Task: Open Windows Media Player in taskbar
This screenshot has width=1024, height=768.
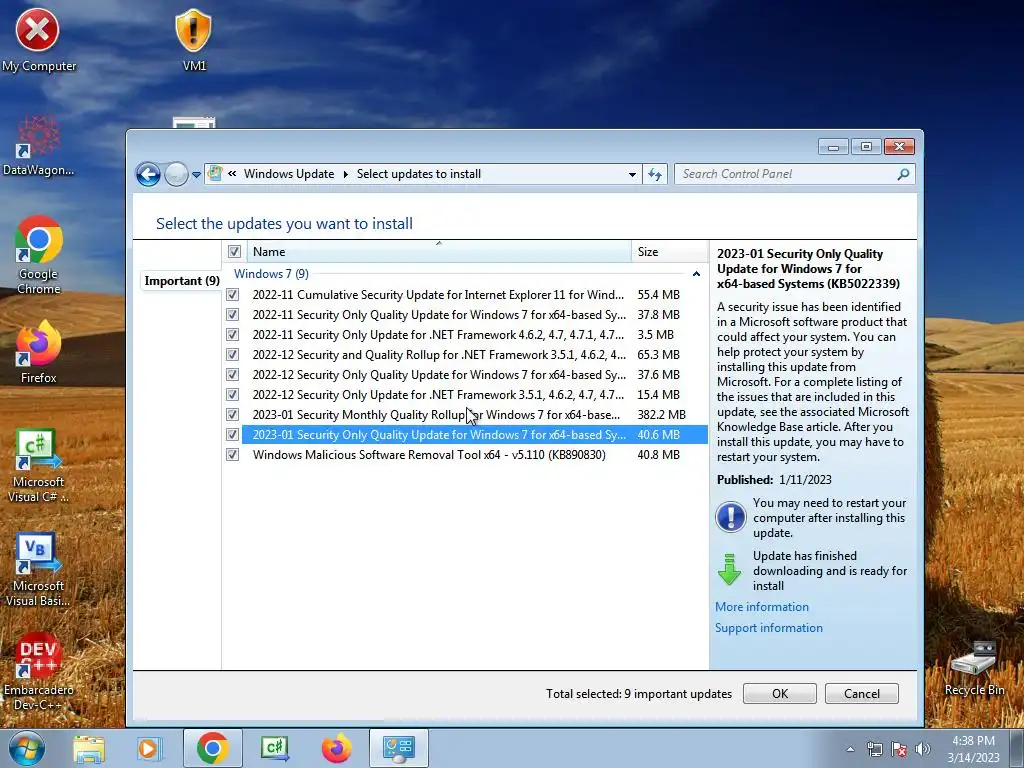Action: [149, 748]
